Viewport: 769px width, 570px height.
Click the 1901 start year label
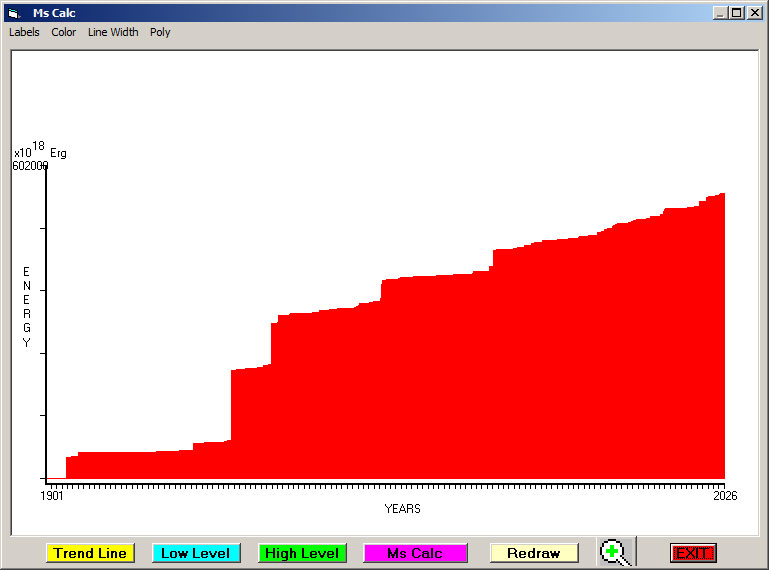(52, 496)
